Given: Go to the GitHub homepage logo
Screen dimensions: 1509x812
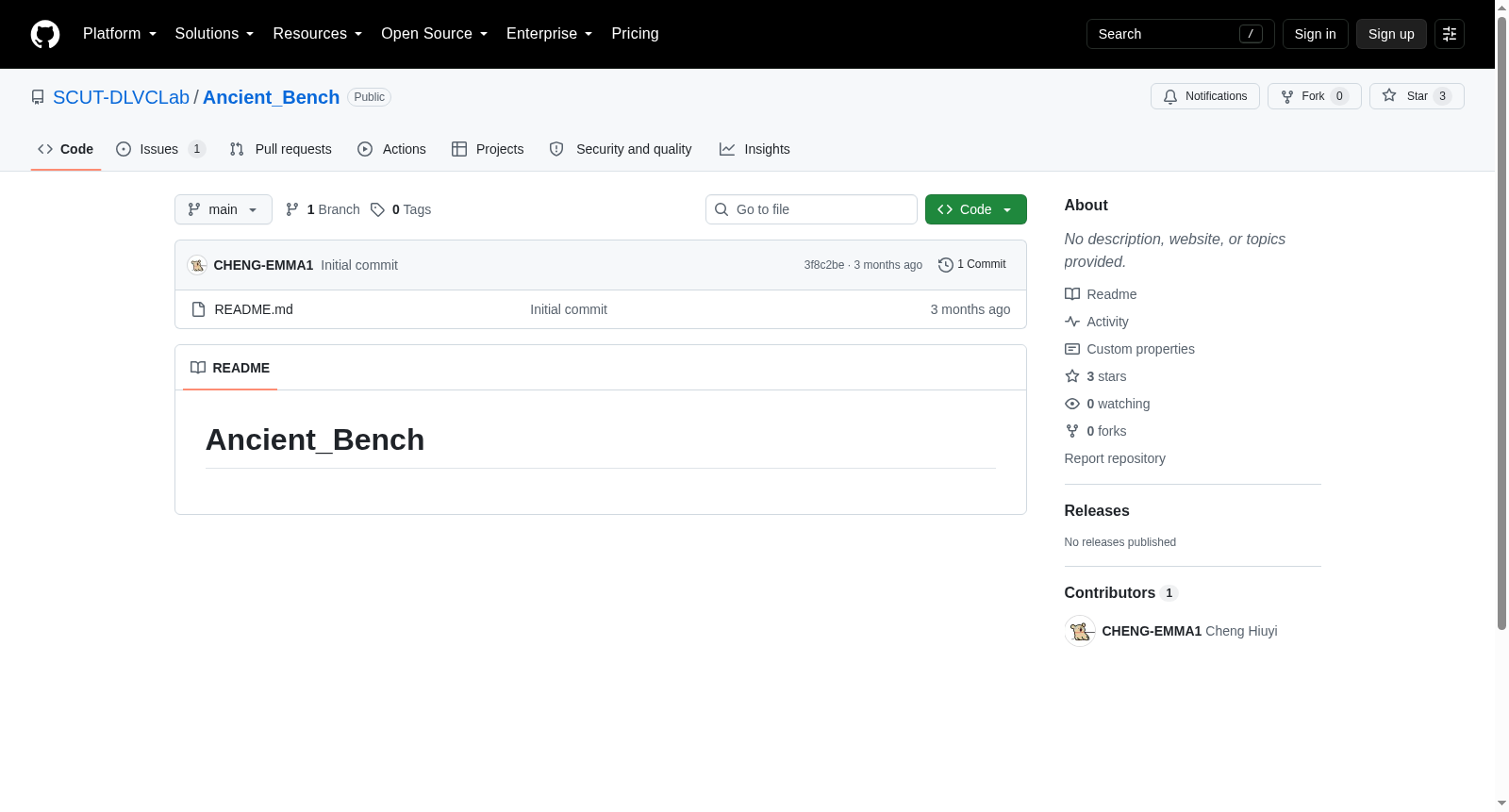Looking at the screenshot, I should point(45,34).
